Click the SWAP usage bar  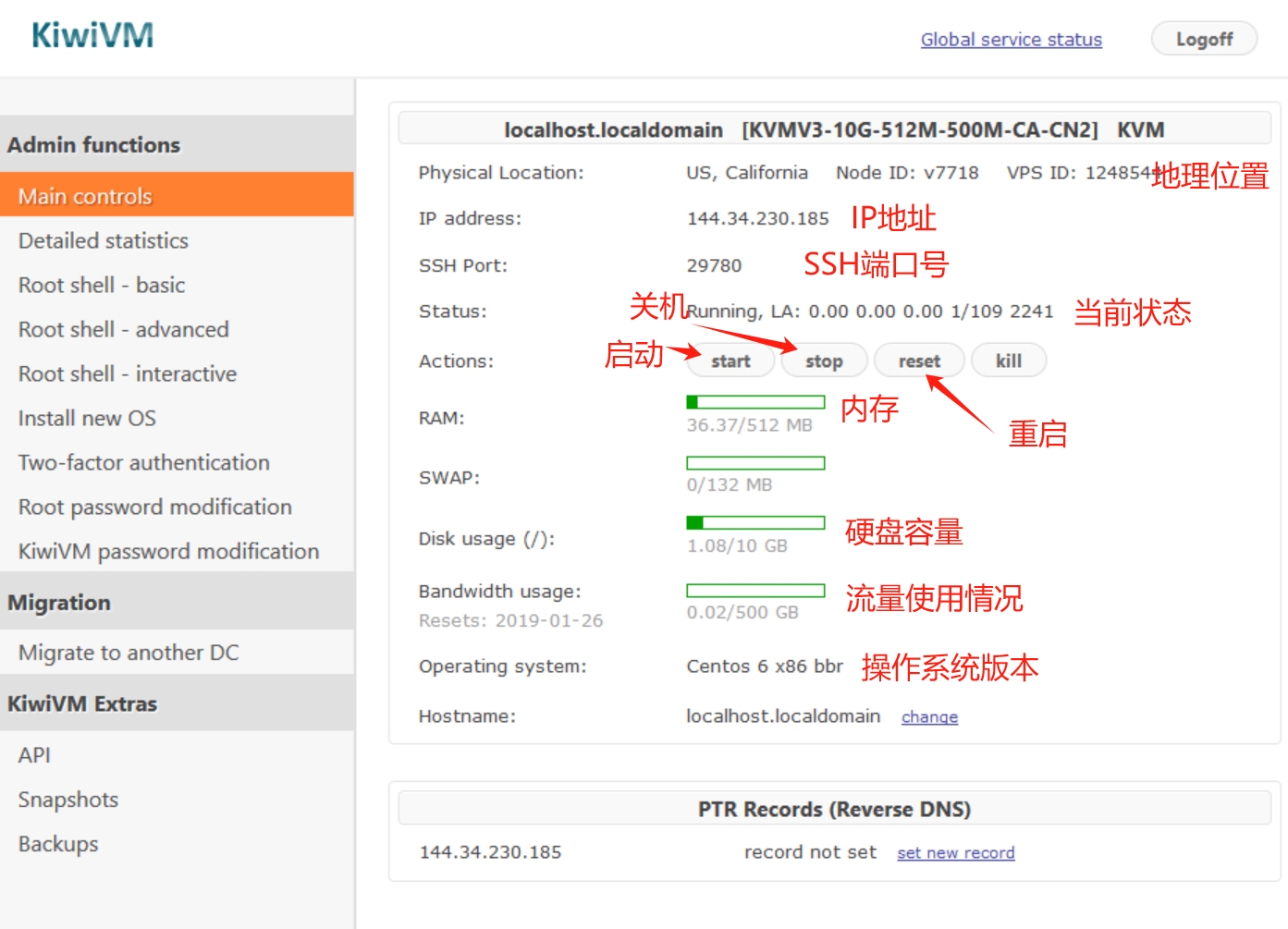pos(755,463)
